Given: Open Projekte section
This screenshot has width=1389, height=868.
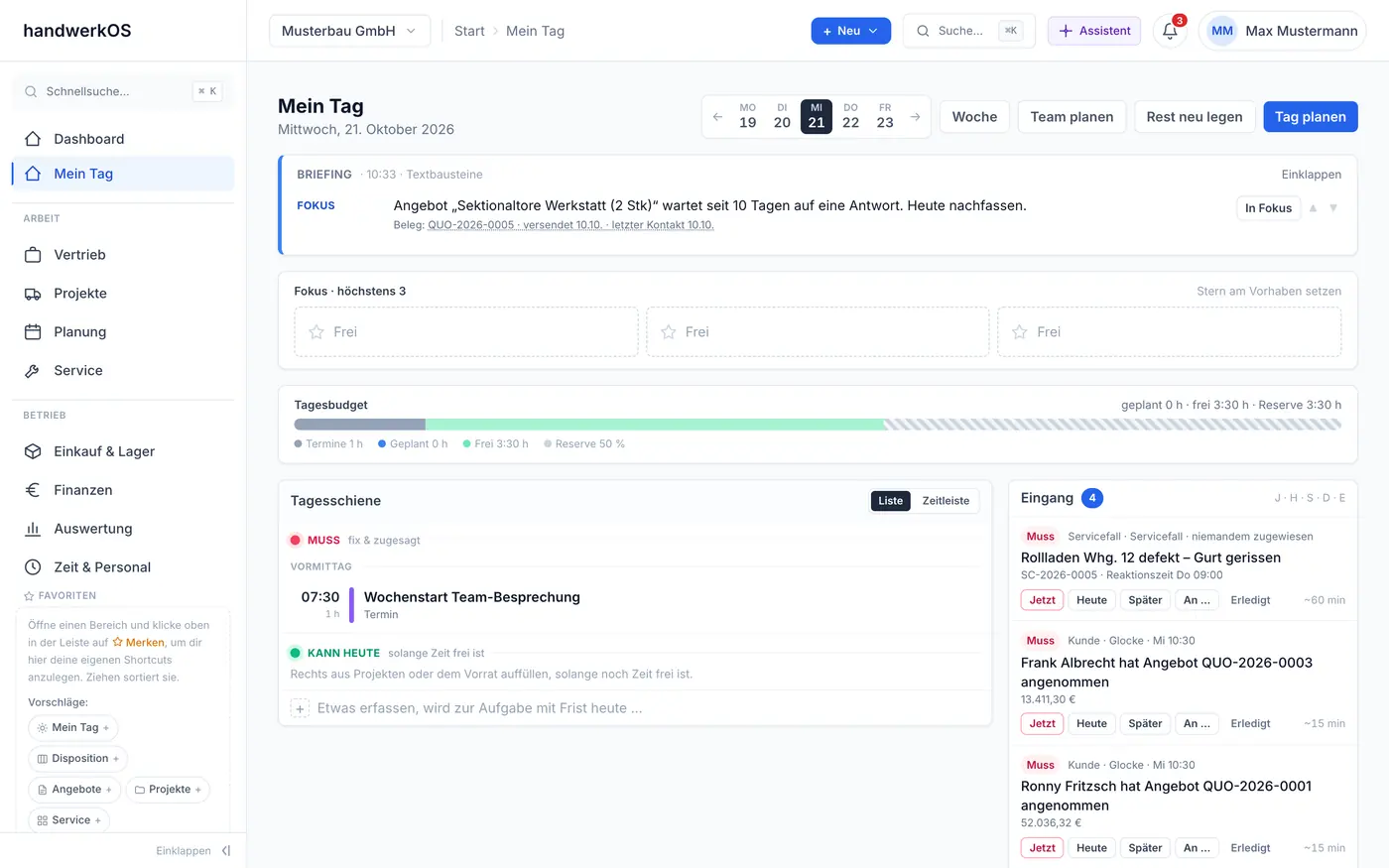Looking at the screenshot, I should click(123, 294).
